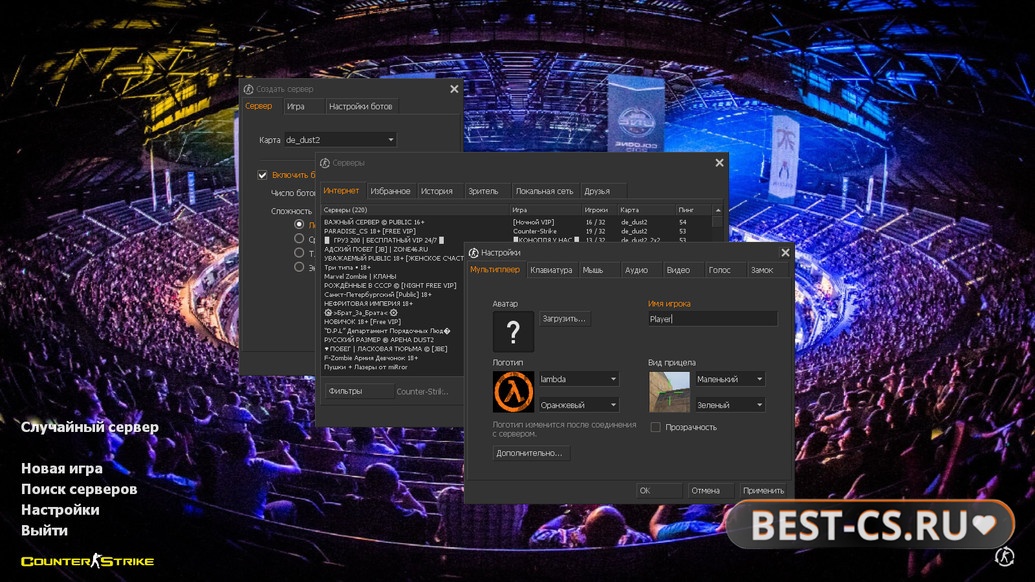This screenshot has height=582, width=1035.
Task: Click the Counter-Strike logo at bottom left
Action: (87, 562)
